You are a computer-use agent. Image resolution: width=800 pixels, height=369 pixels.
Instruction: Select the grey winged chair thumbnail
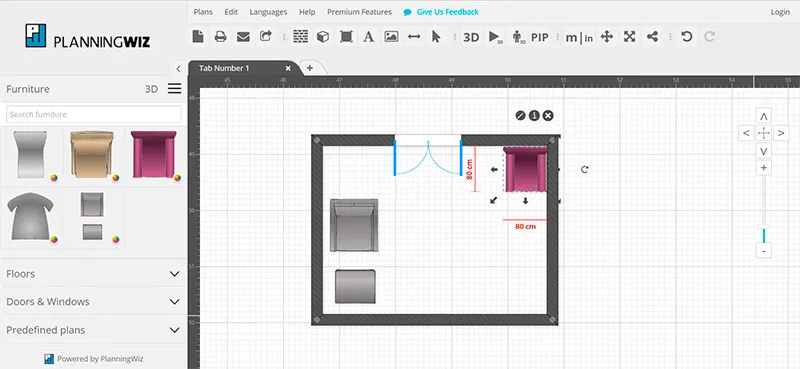pos(30,216)
